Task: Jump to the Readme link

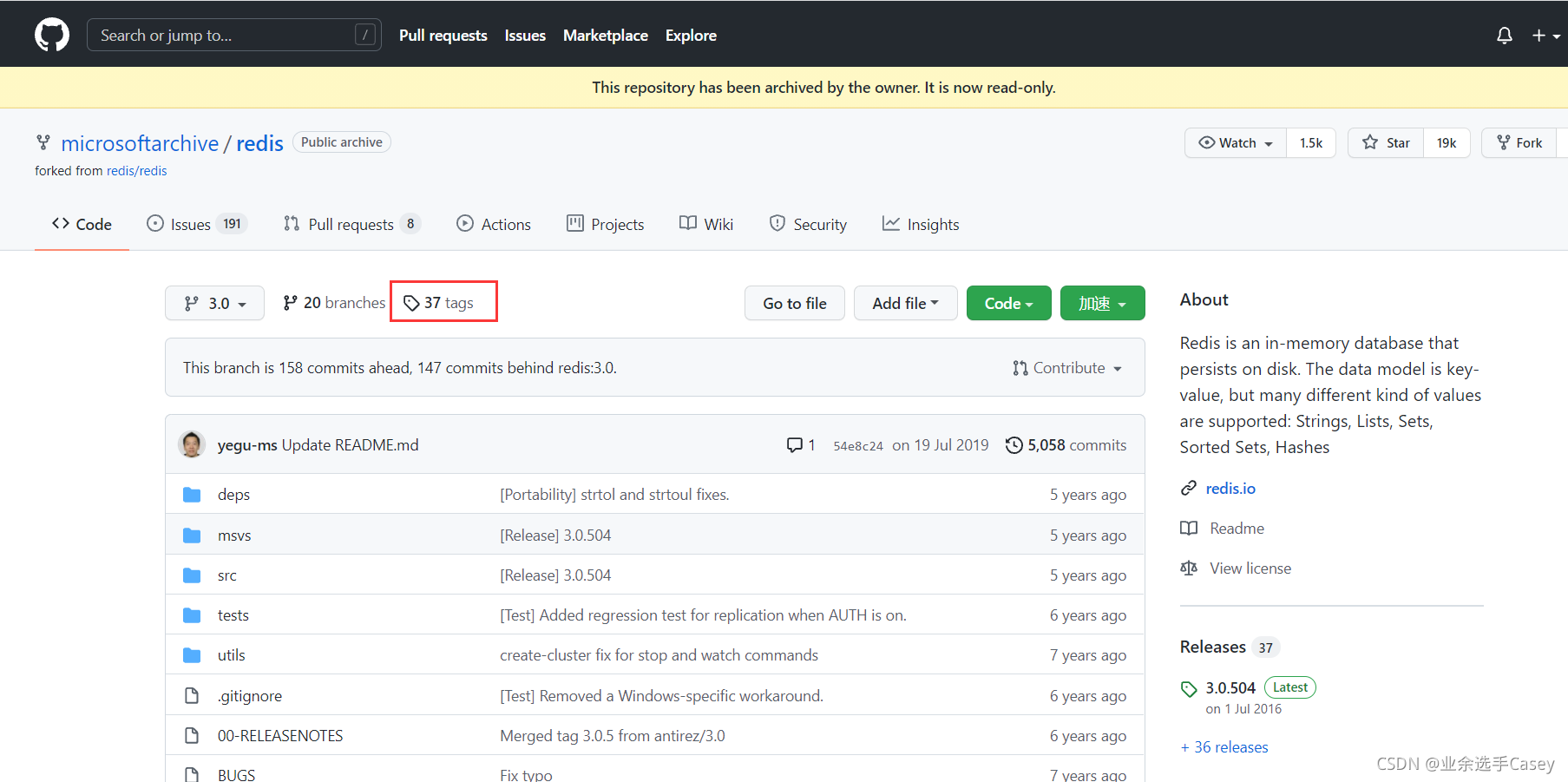Action: (1237, 529)
